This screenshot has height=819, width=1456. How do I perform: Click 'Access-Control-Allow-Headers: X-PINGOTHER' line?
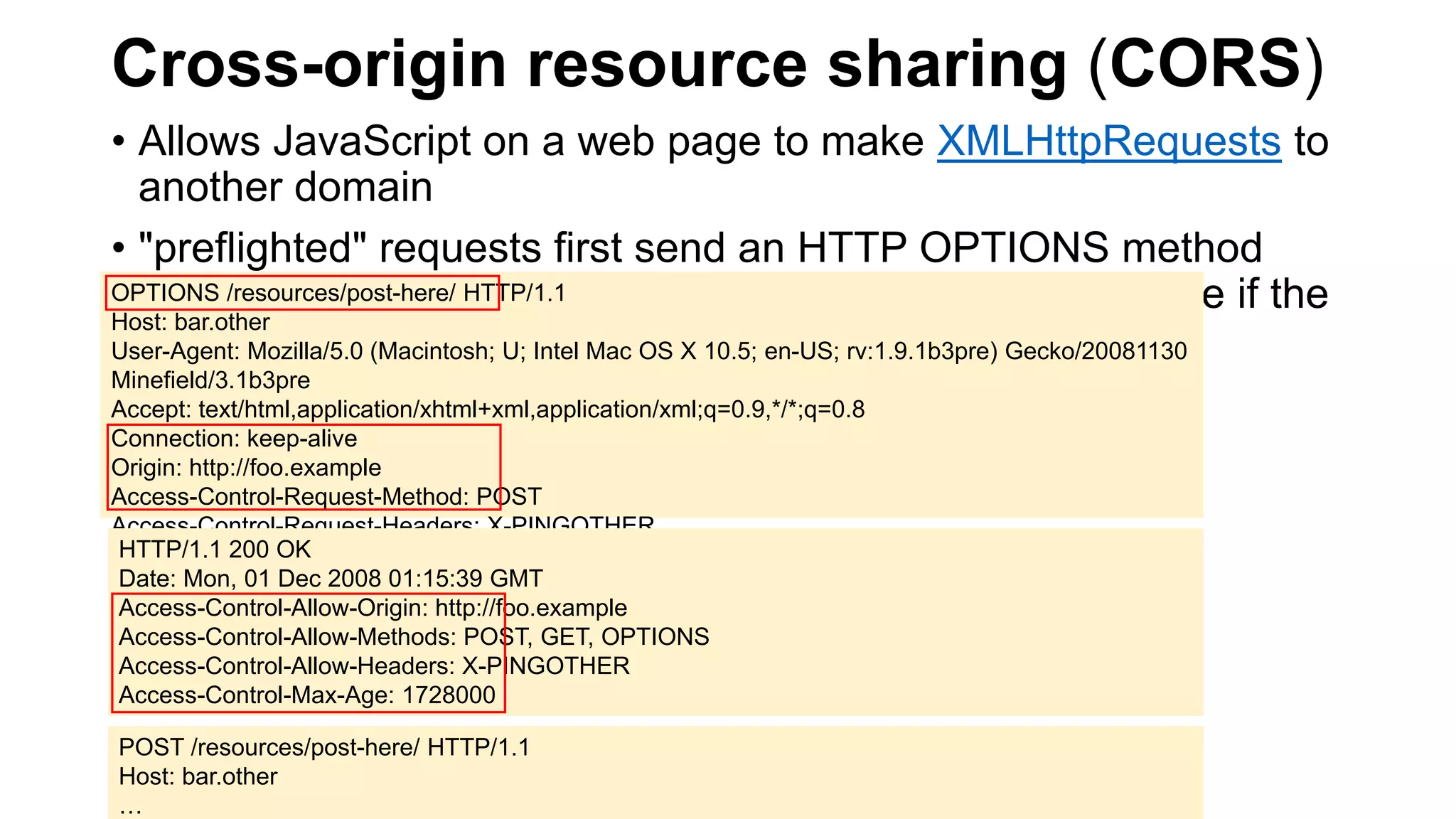click(x=375, y=666)
